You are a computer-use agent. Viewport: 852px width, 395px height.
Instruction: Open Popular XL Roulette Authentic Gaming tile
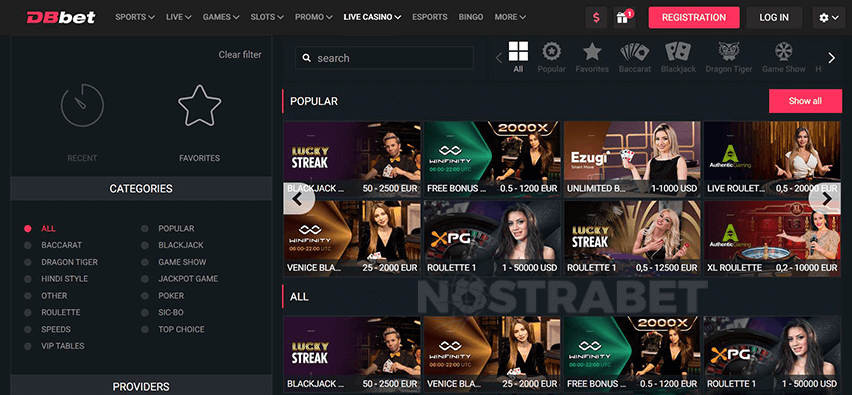pyautogui.click(x=772, y=239)
